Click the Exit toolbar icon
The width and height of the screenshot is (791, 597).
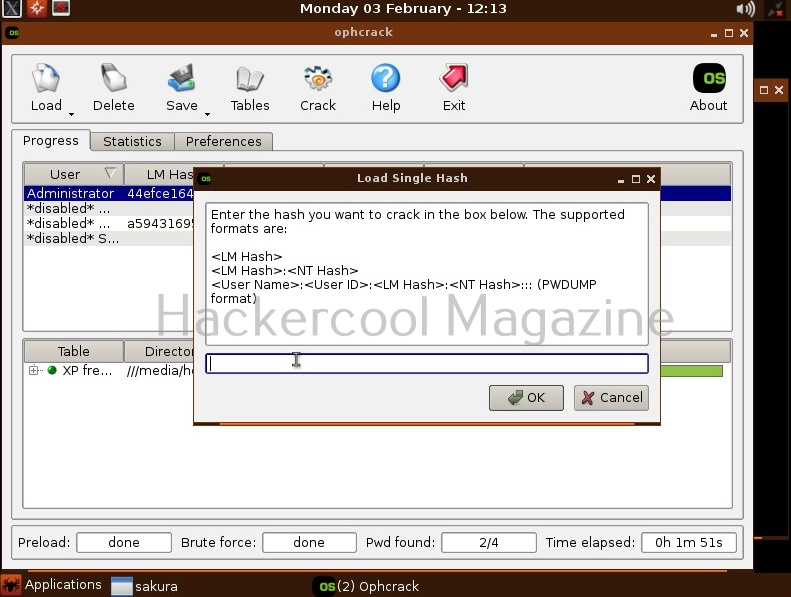454,78
